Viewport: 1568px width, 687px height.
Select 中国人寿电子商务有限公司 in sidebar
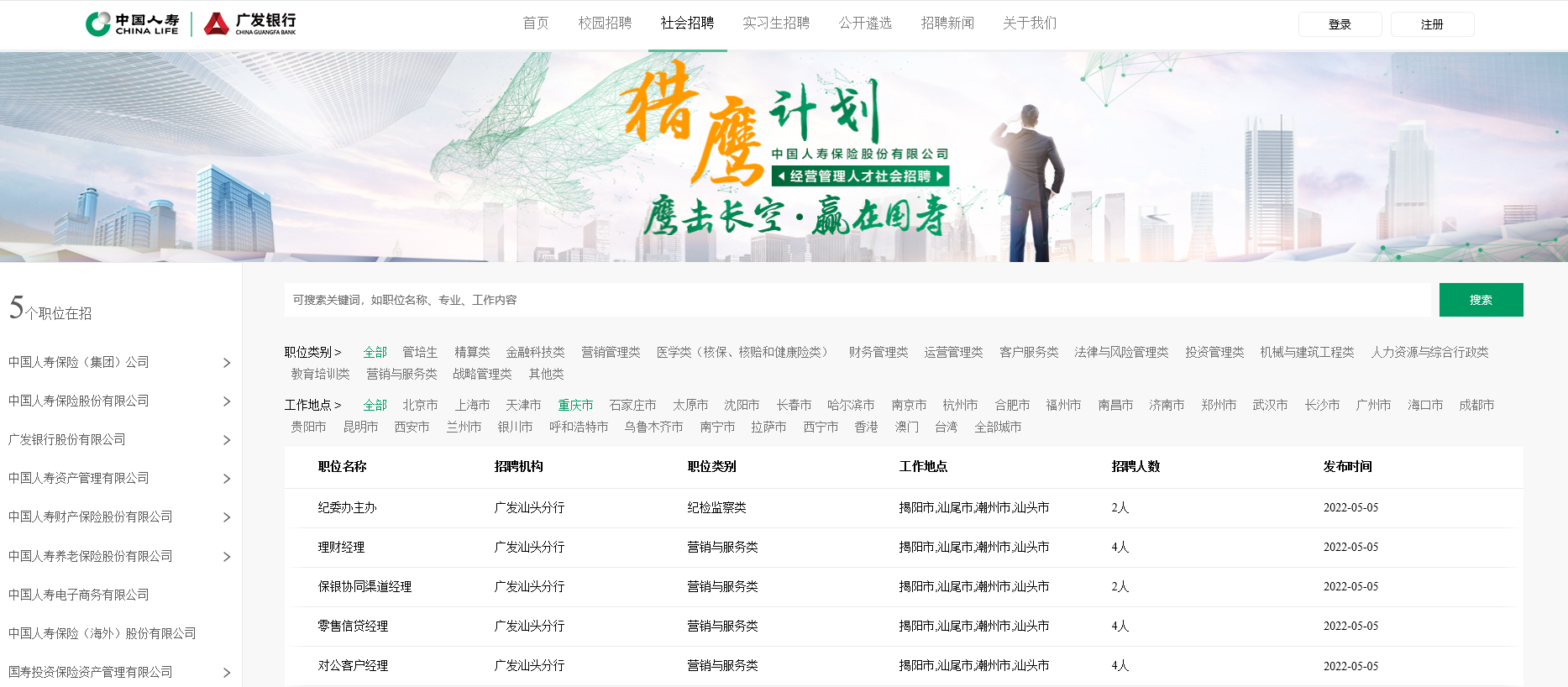pos(79,595)
